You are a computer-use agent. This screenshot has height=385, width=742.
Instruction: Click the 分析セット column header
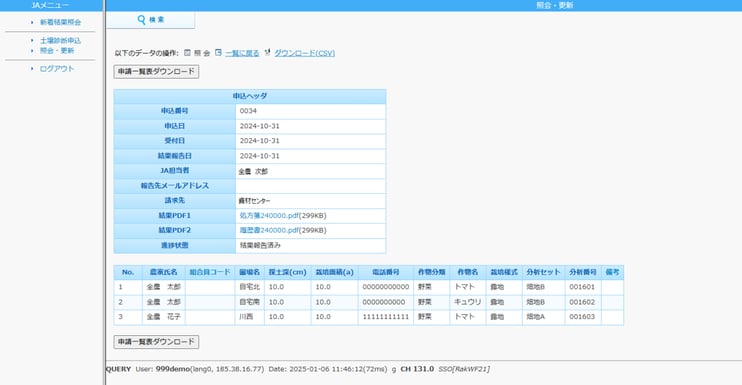pos(543,272)
